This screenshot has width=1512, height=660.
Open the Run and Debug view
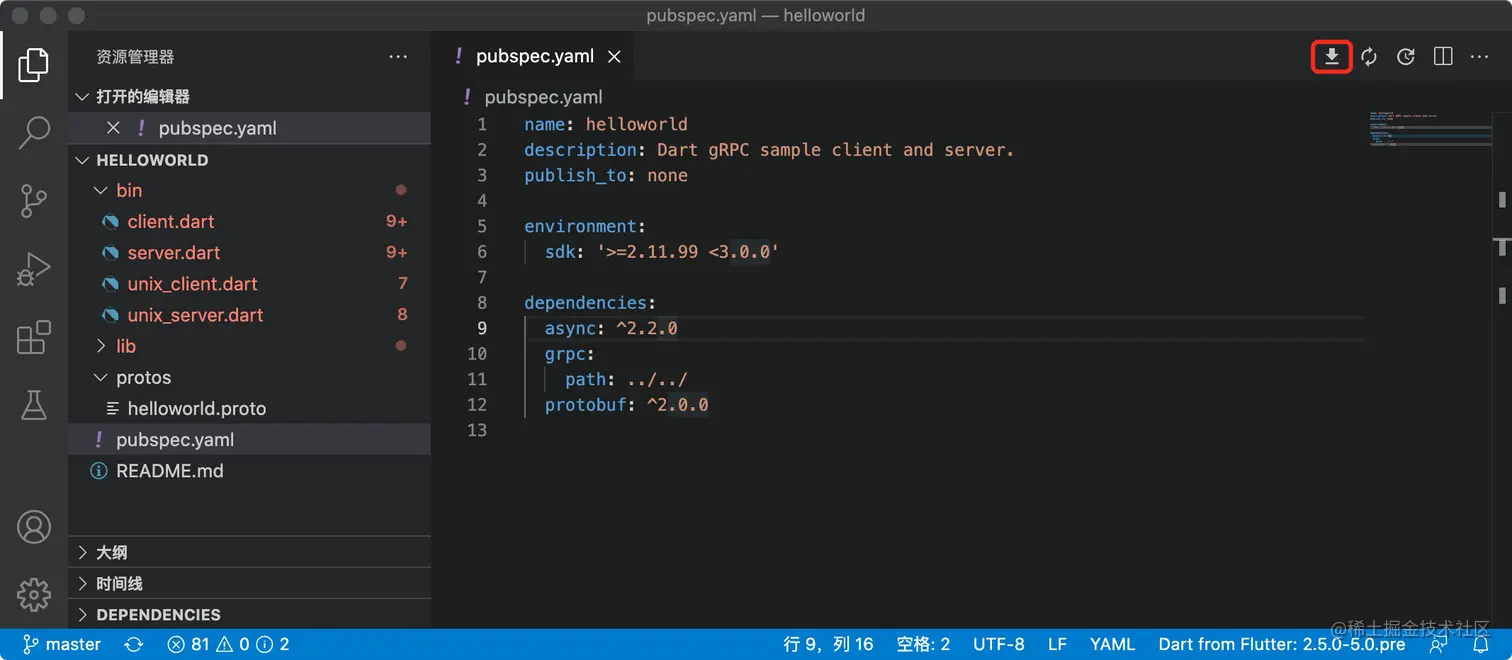tap(33, 269)
